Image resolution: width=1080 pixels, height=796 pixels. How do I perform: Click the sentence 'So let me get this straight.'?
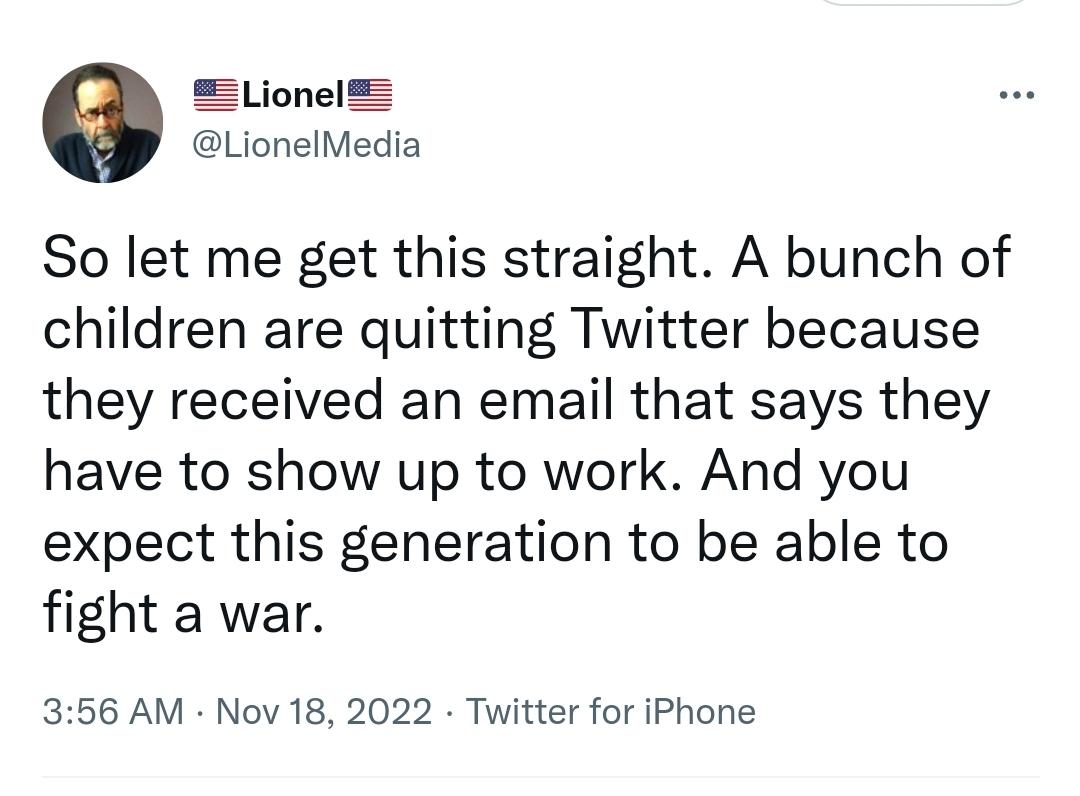378,258
